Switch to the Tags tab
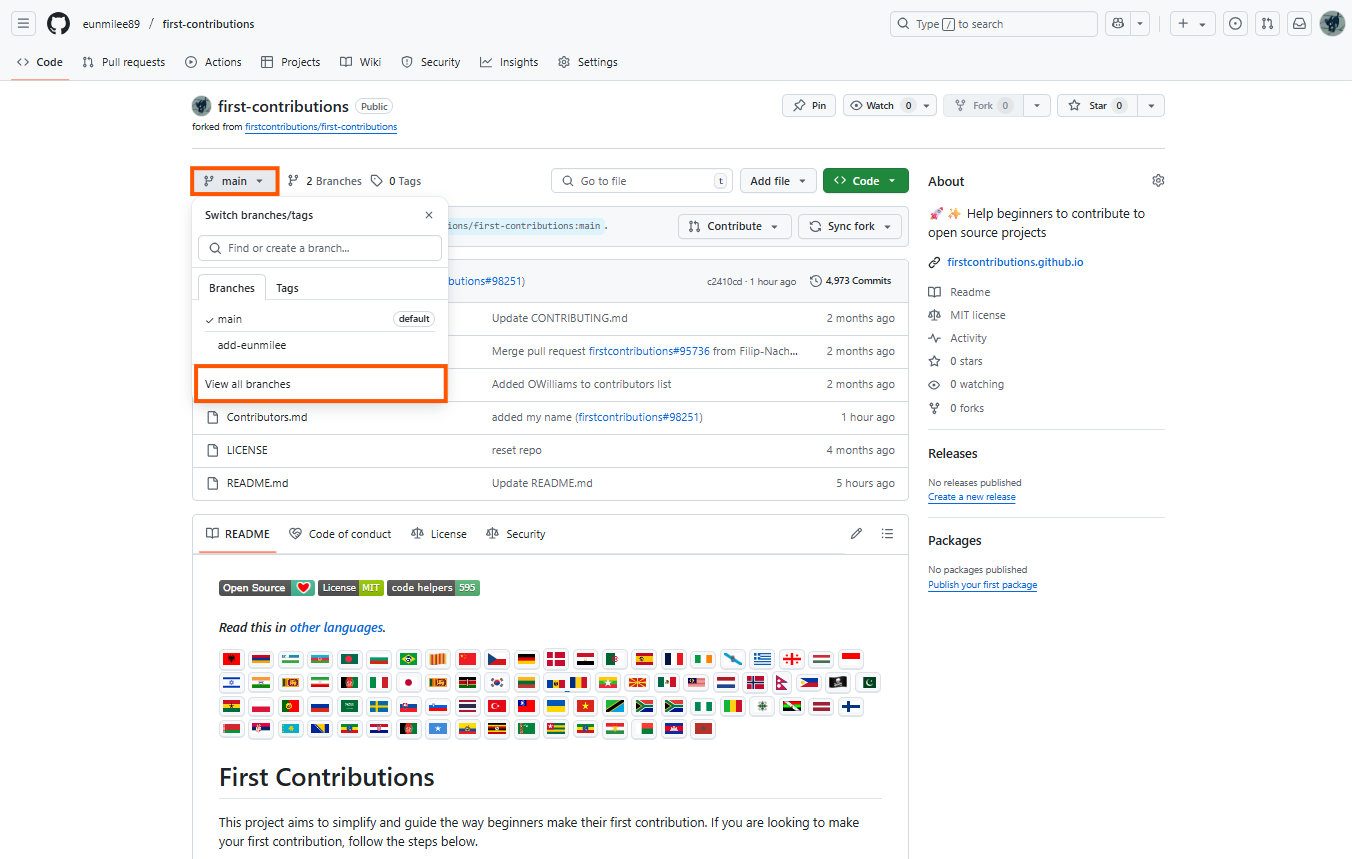 click(287, 288)
